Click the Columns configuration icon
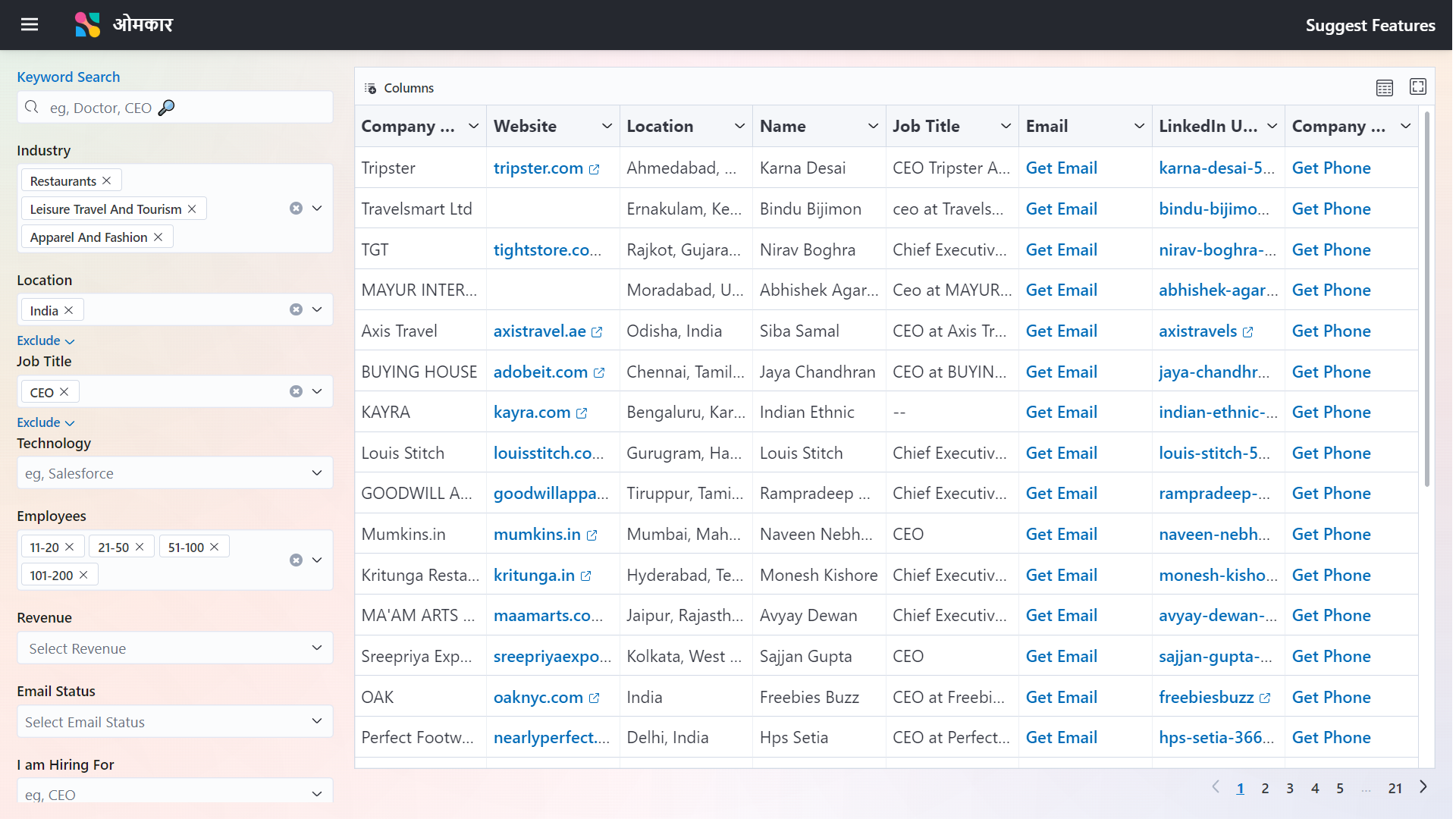Image resolution: width=1456 pixels, height=819 pixels. click(x=371, y=87)
